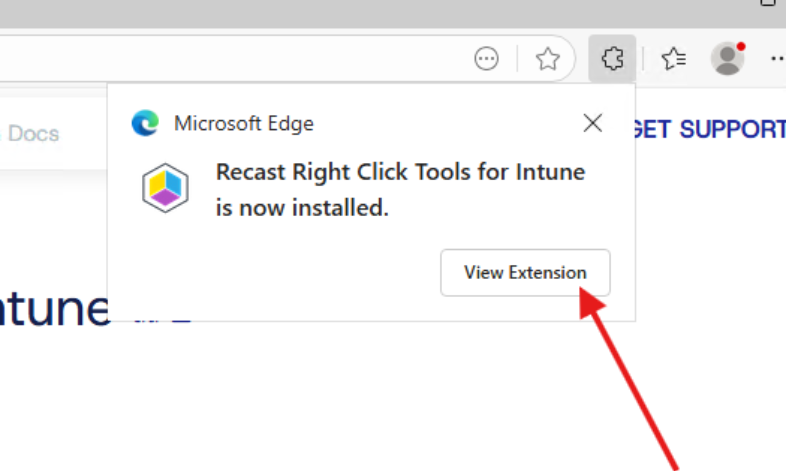
Task: Click the circled ellipsis icon in address bar
Action: tap(487, 60)
